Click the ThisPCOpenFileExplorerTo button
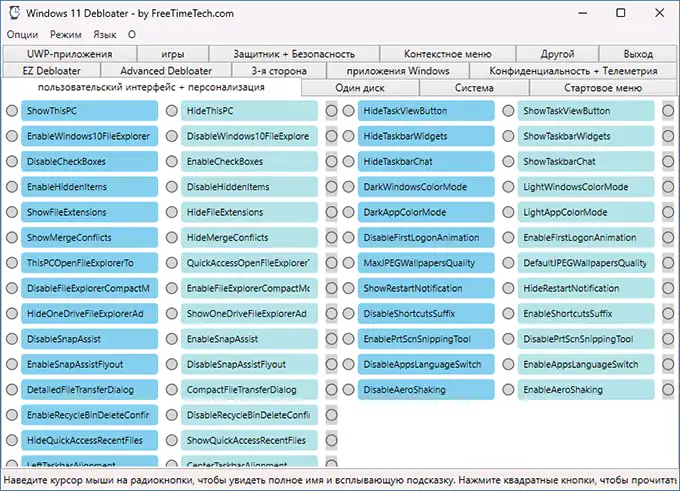680x491 pixels. point(89,263)
